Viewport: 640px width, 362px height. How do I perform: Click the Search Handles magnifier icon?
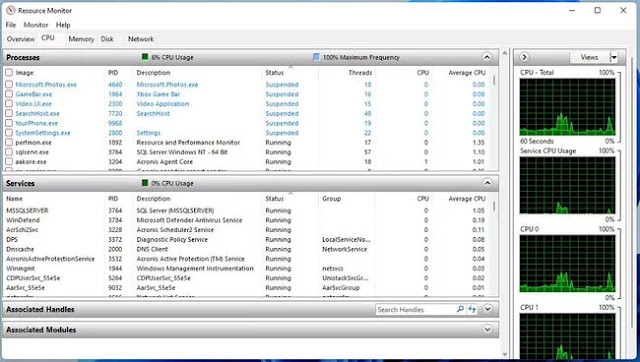coord(460,309)
